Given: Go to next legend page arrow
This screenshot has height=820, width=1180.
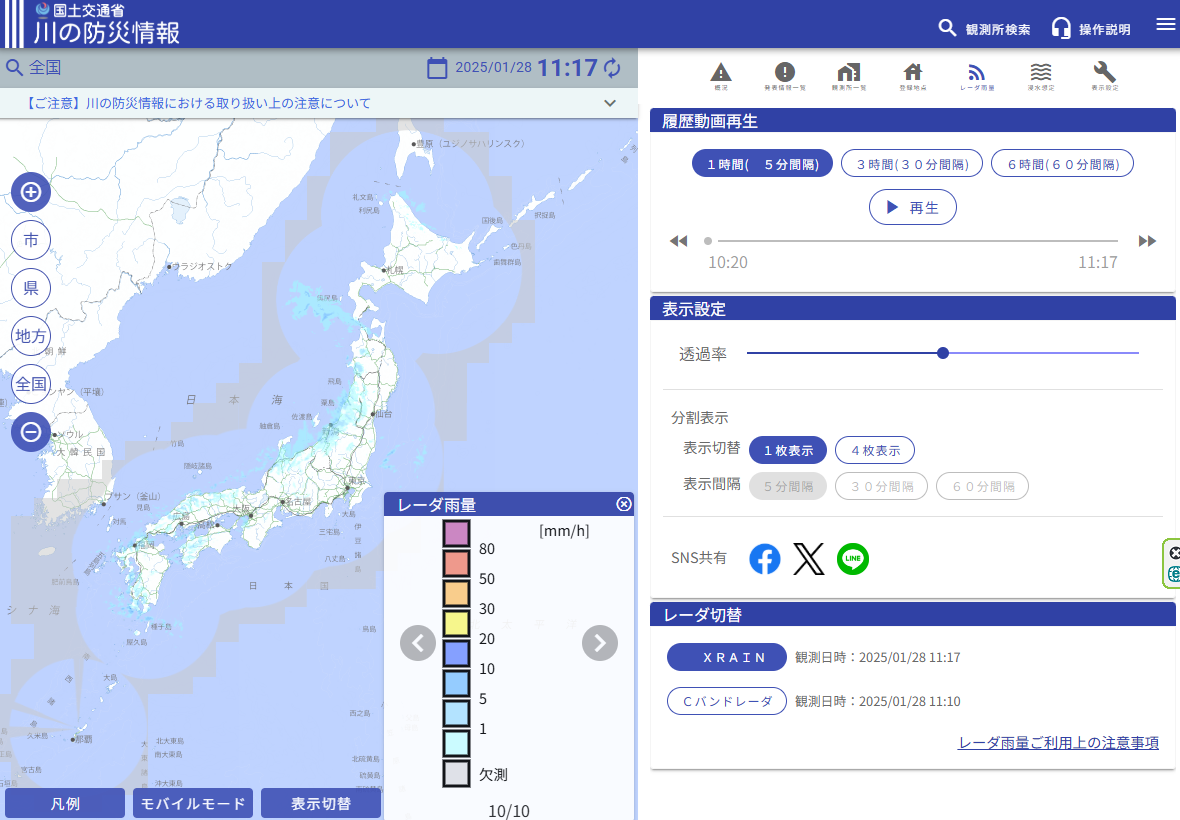Looking at the screenshot, I should [x=600, y=642].
